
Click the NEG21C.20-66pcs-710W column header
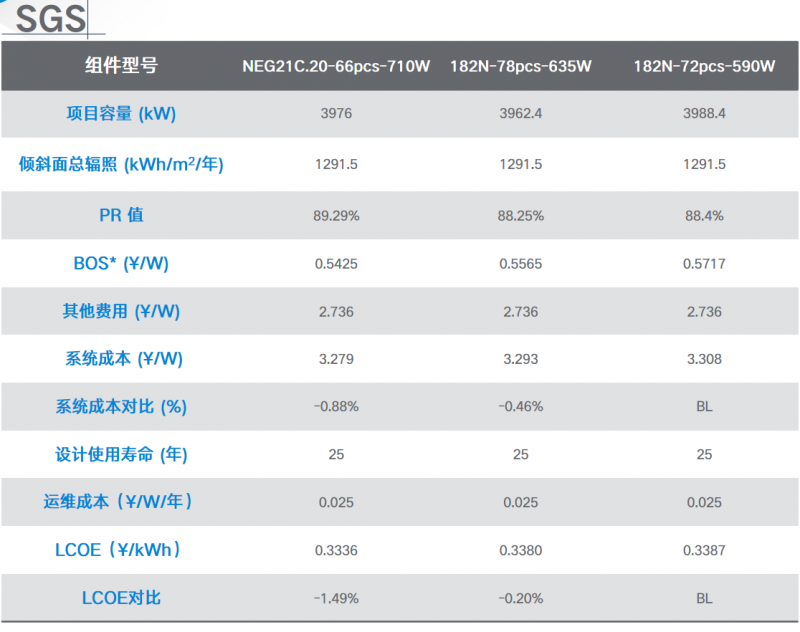(336, 67)
